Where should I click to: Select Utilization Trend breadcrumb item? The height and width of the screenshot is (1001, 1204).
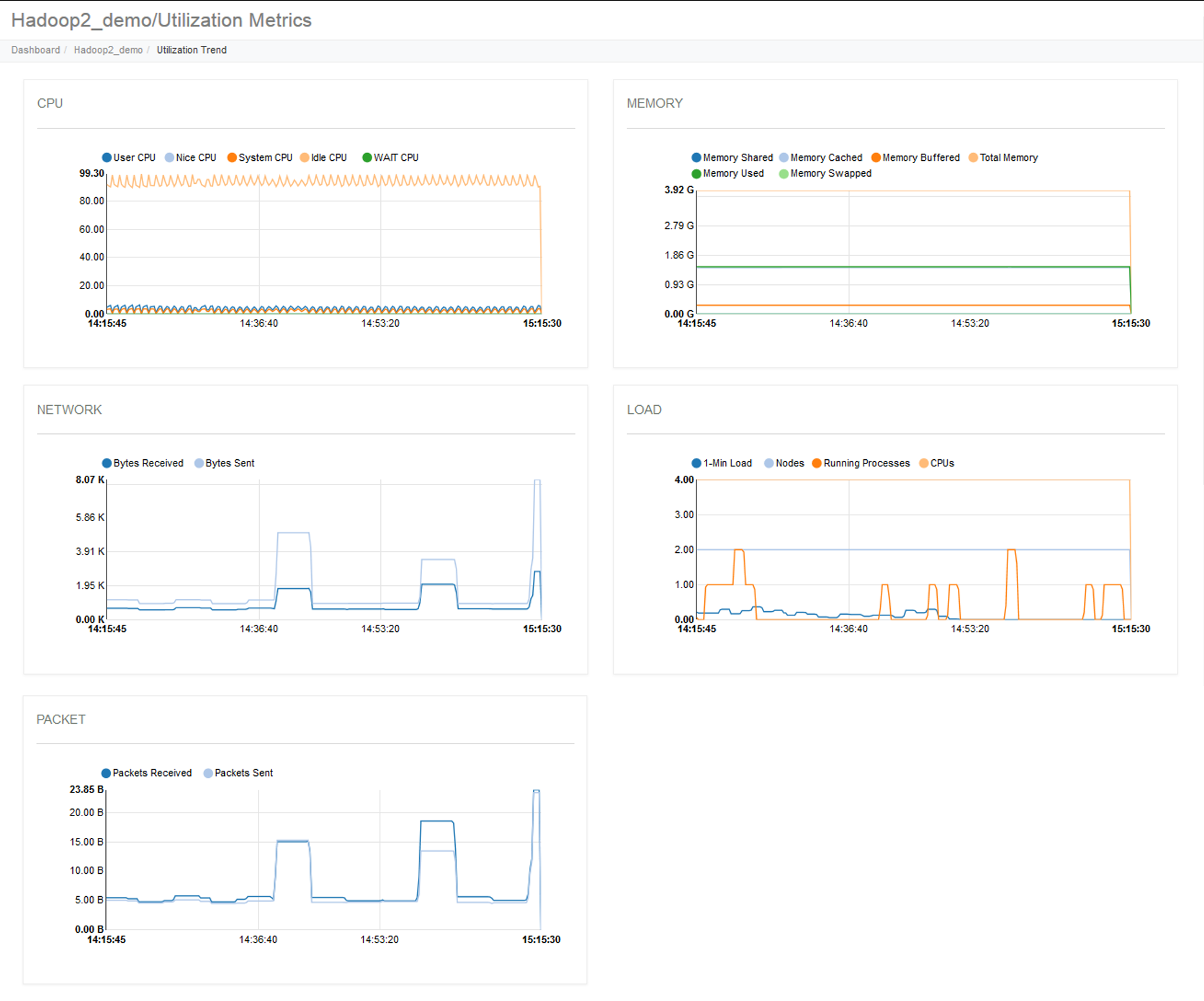191,50
